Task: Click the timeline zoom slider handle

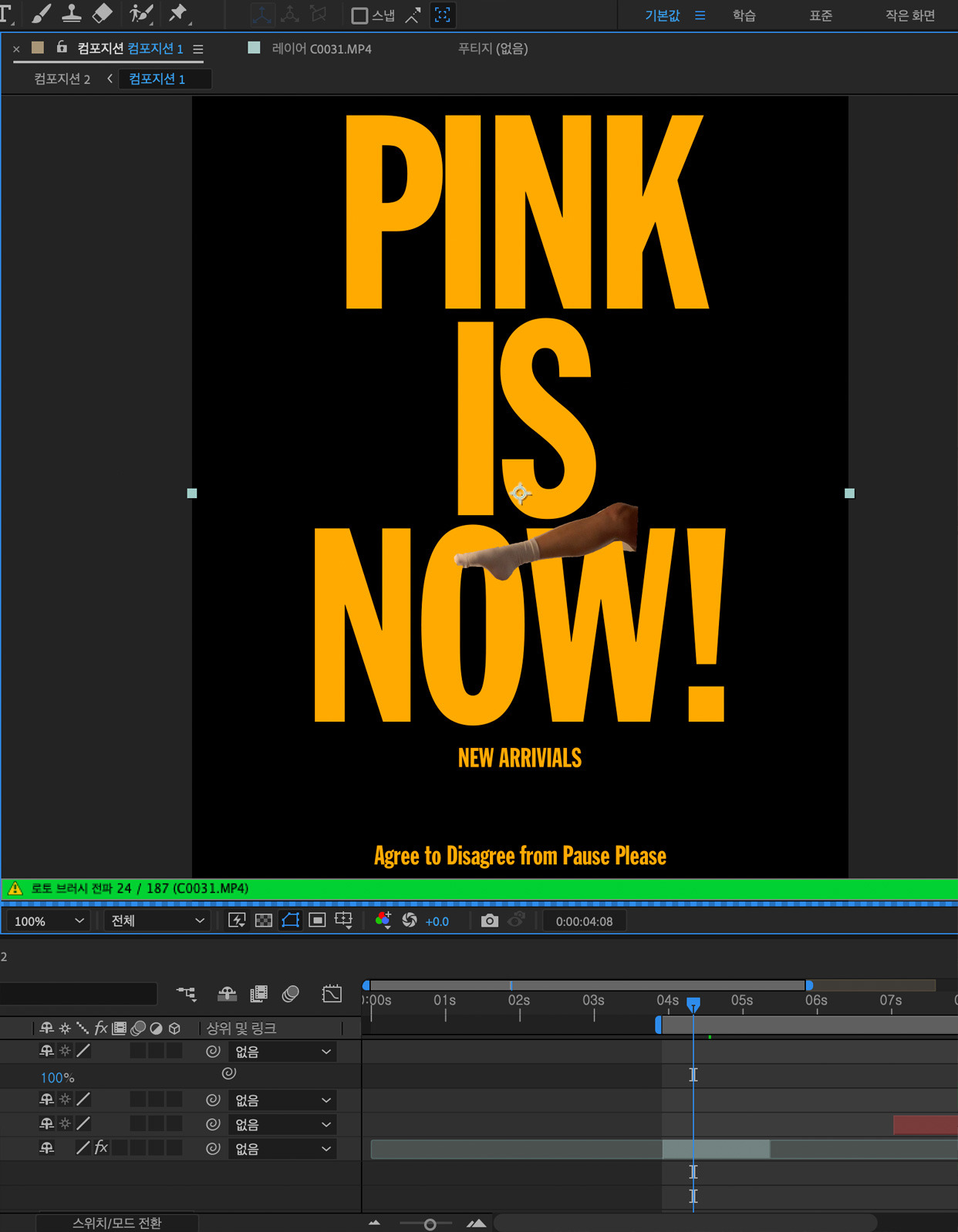Action: 430,1224
